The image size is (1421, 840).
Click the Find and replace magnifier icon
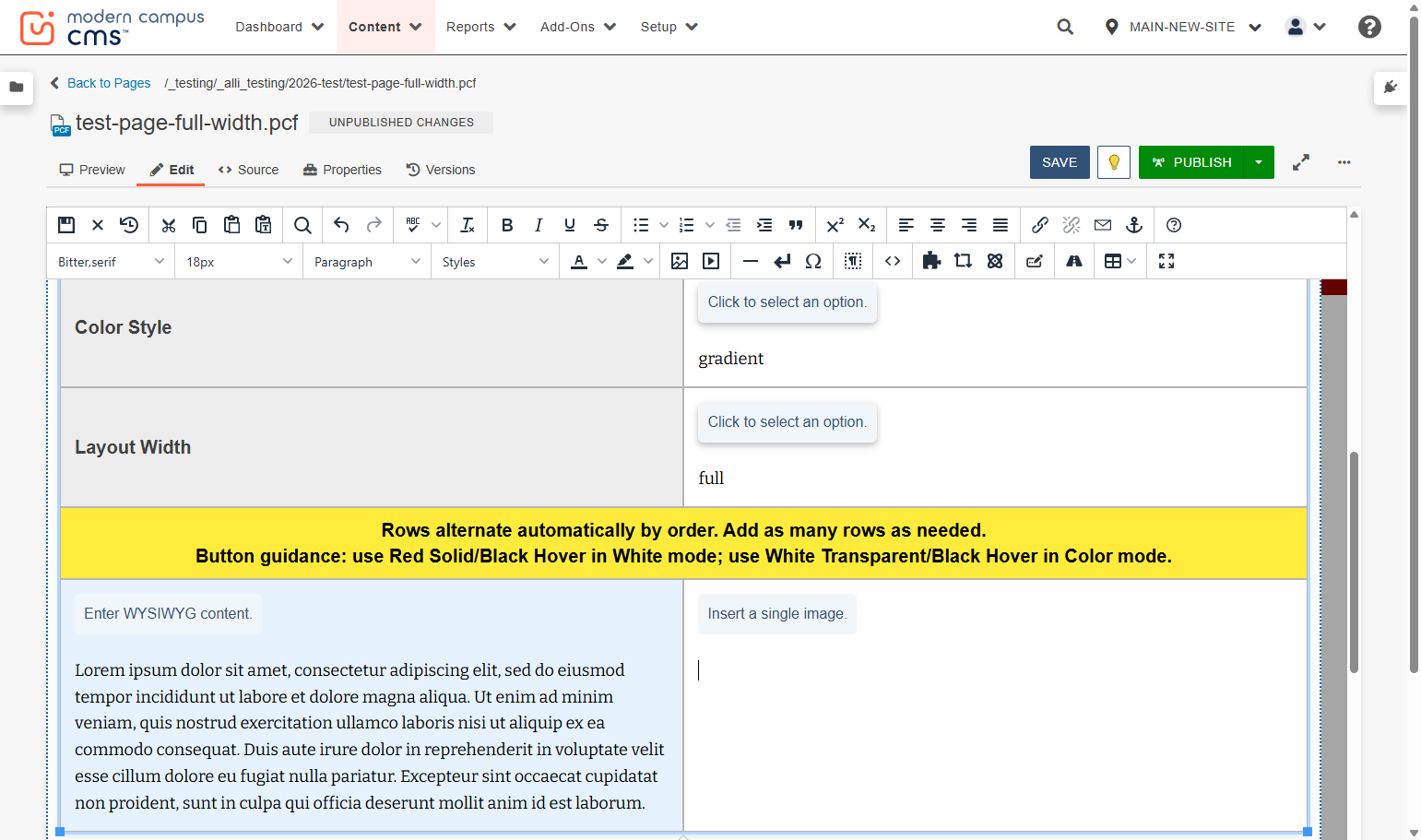click(x=302, y=225)
